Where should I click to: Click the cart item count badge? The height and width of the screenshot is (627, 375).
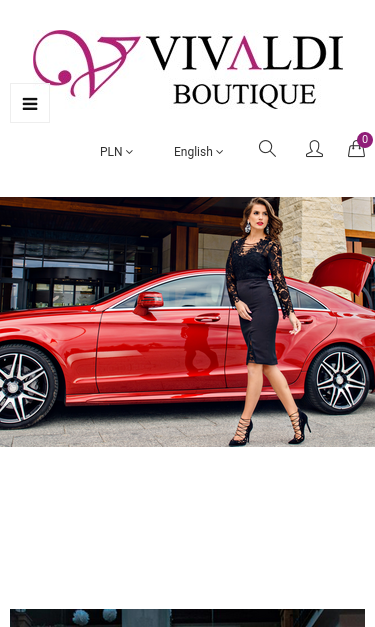point(365,140)
